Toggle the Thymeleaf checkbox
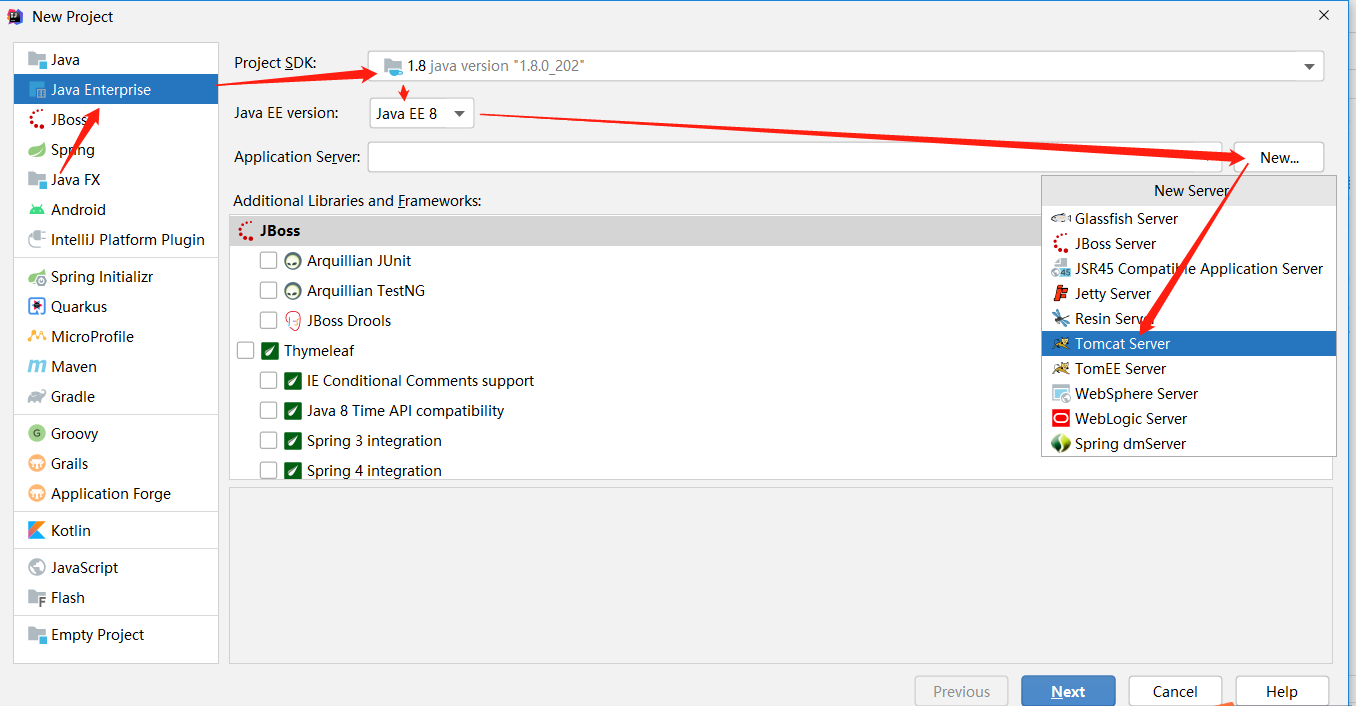The width and height of the screenshot is (1356, 706). click(x=245, y=351)
